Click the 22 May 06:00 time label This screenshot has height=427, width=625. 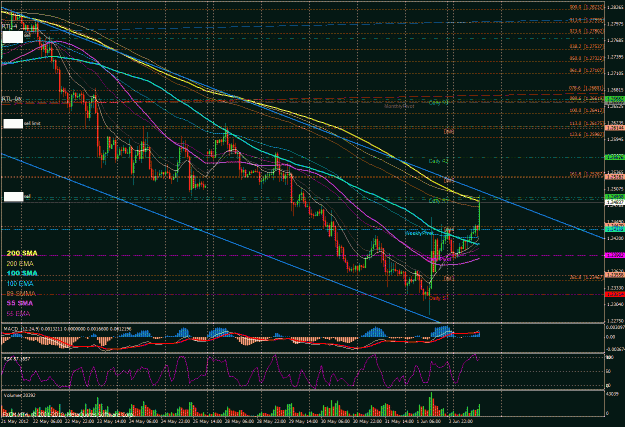pyautogui.click(x=47, y=421)
